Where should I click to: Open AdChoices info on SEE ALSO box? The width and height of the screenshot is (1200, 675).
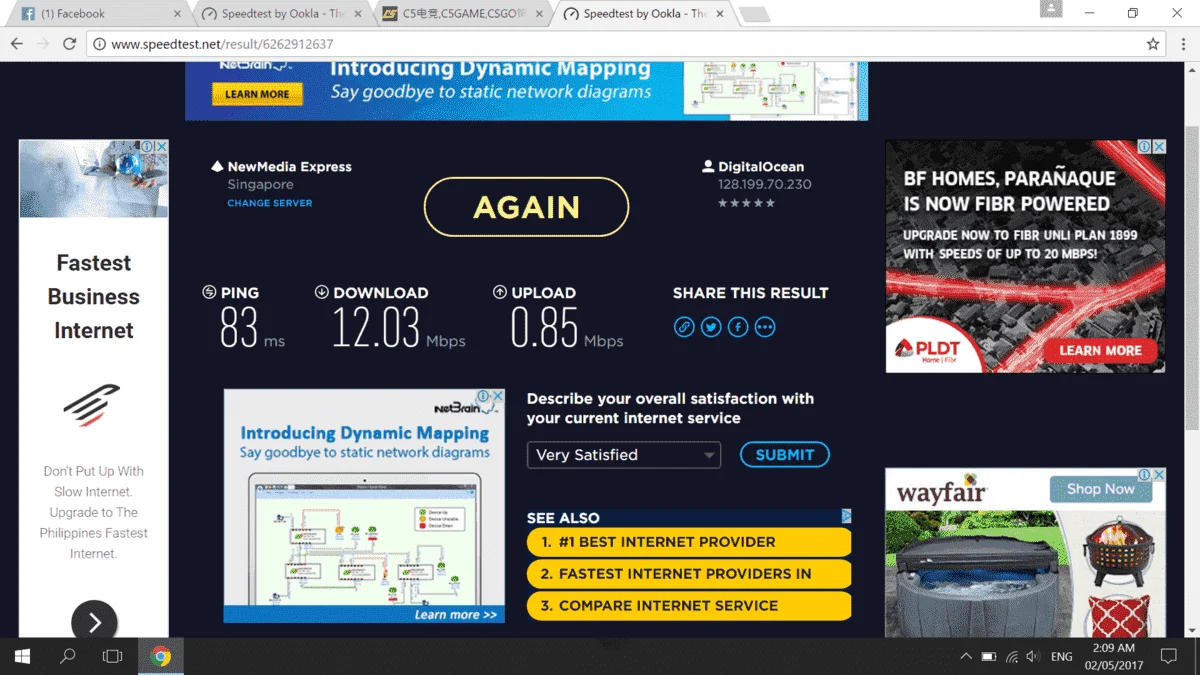pos(846,517)
